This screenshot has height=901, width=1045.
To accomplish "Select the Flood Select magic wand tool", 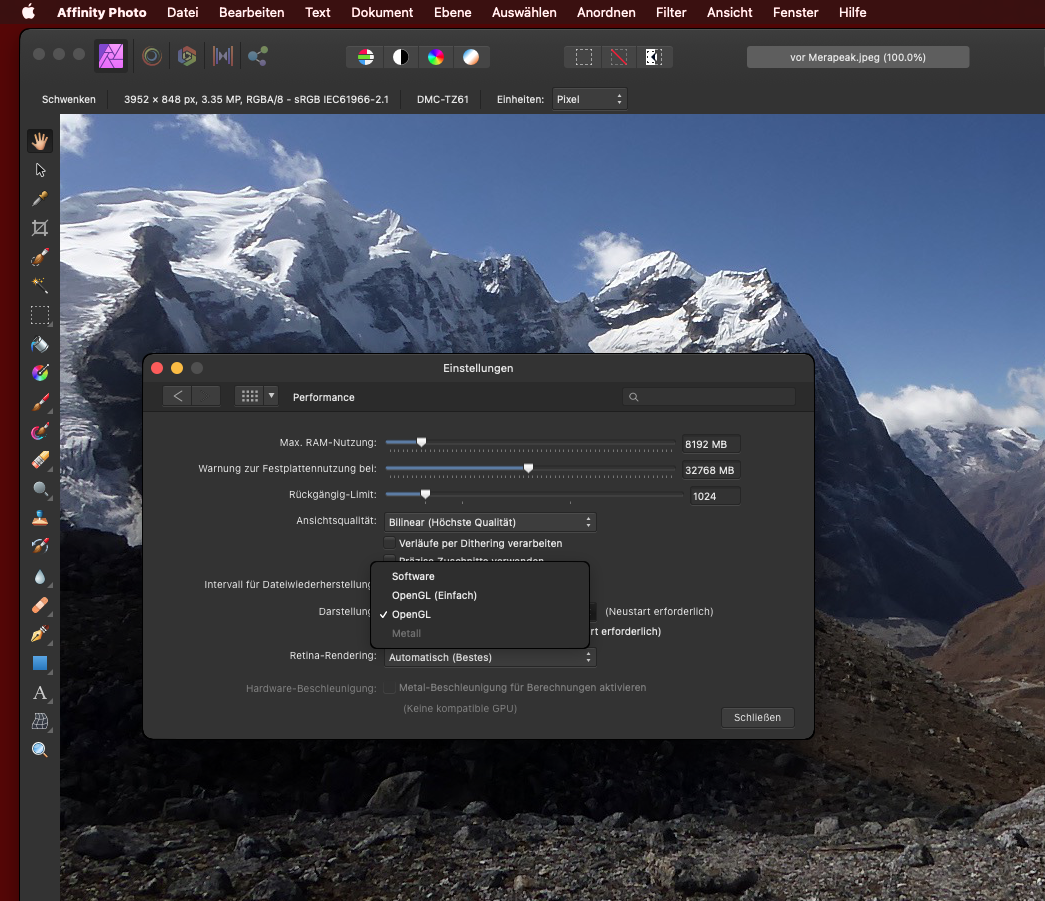I will 40,285.
